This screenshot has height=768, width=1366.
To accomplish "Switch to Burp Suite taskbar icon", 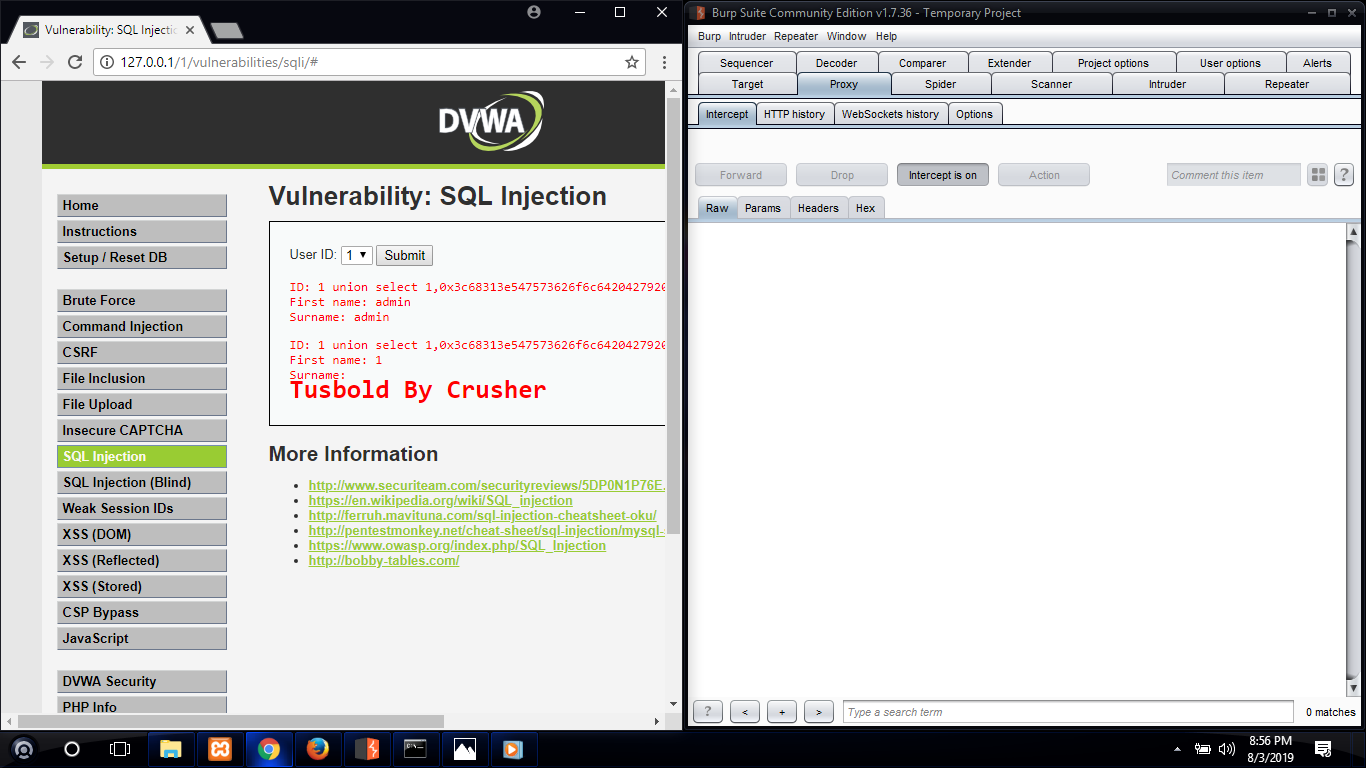I will click(367, 748).
